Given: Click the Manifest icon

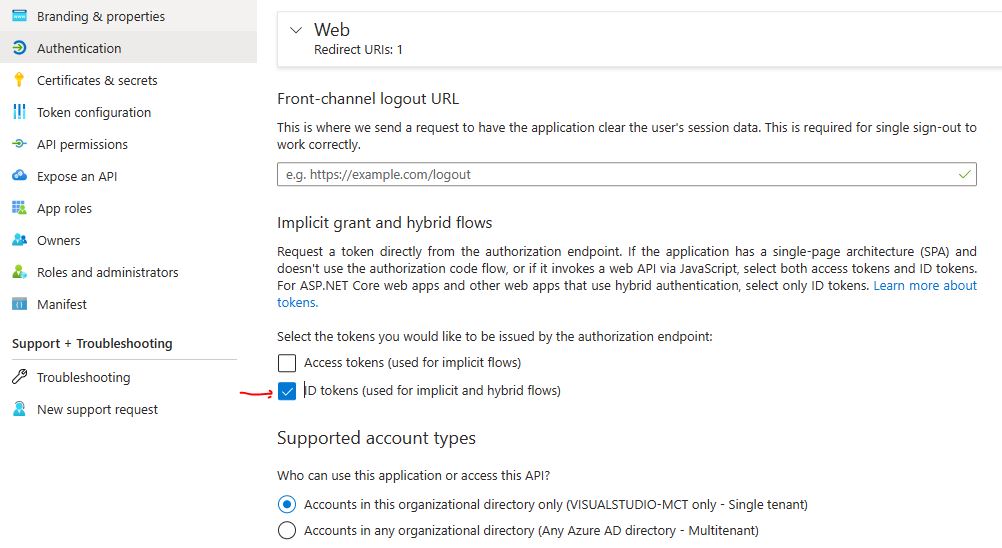Looking at the screenshot, I should point(19,304).
